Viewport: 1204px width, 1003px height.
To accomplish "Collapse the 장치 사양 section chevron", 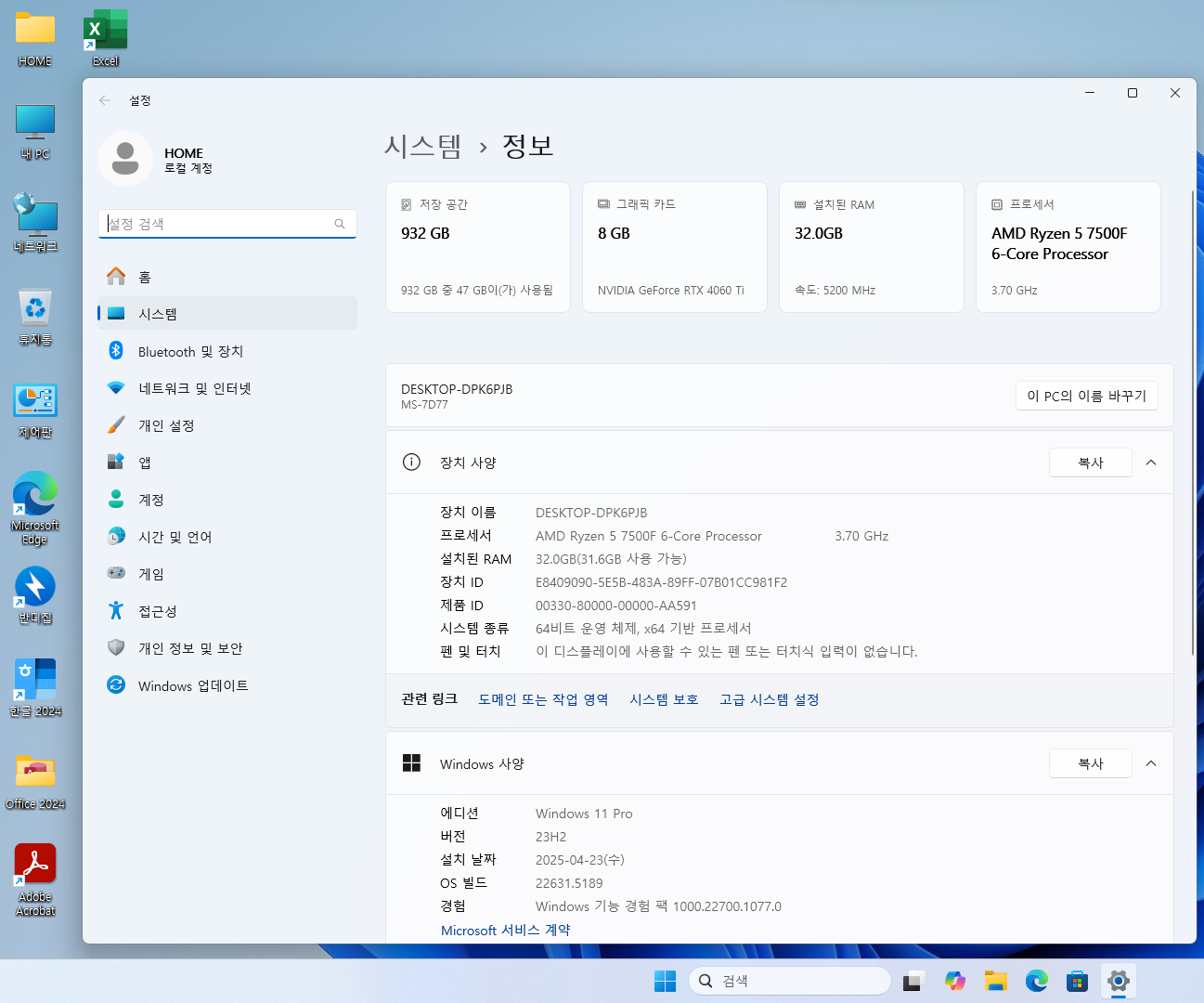I will [1151, 462].
